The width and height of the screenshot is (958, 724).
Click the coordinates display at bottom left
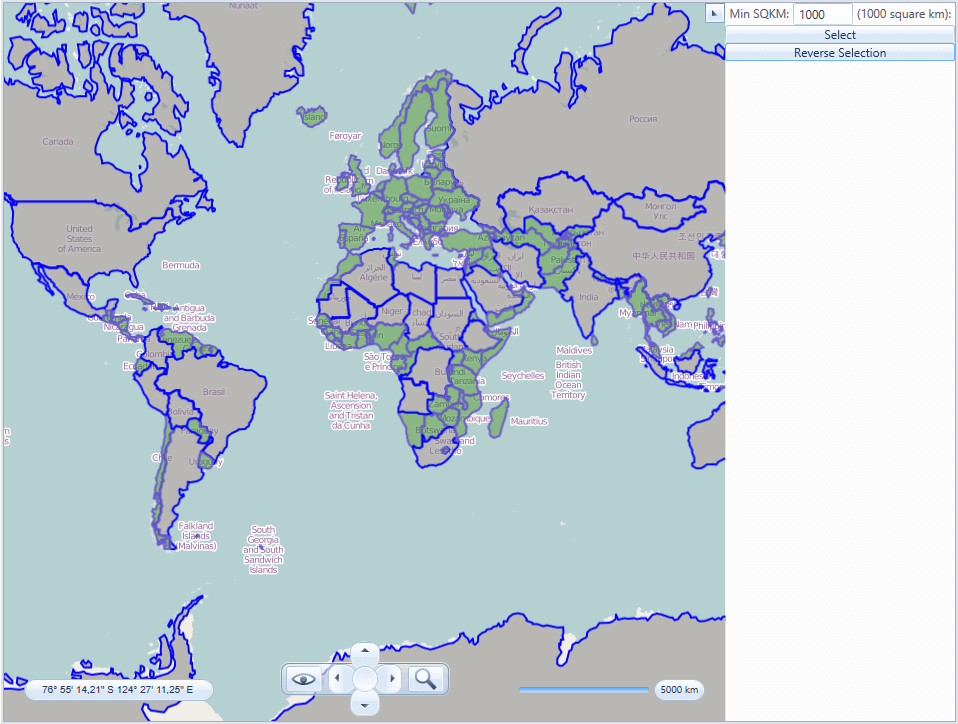(120, 689)
